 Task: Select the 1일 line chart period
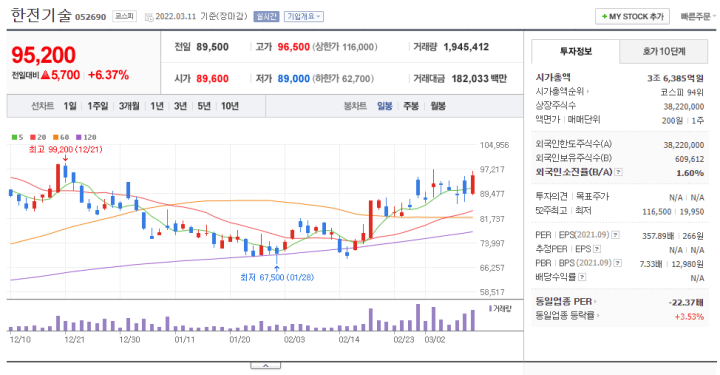coord(70,106)
